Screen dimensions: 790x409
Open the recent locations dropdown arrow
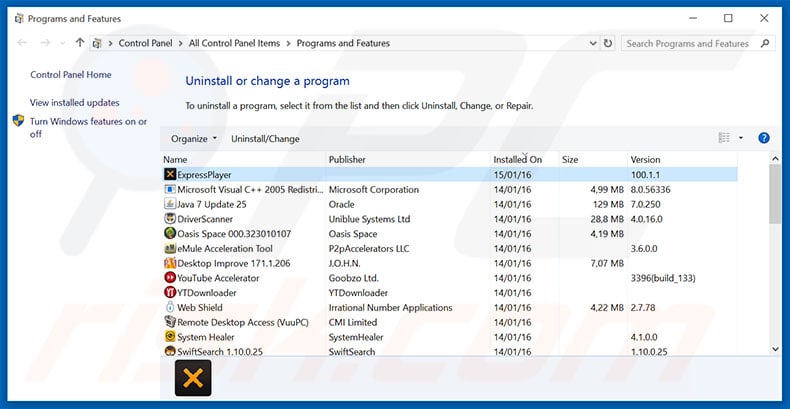(62, 43)
